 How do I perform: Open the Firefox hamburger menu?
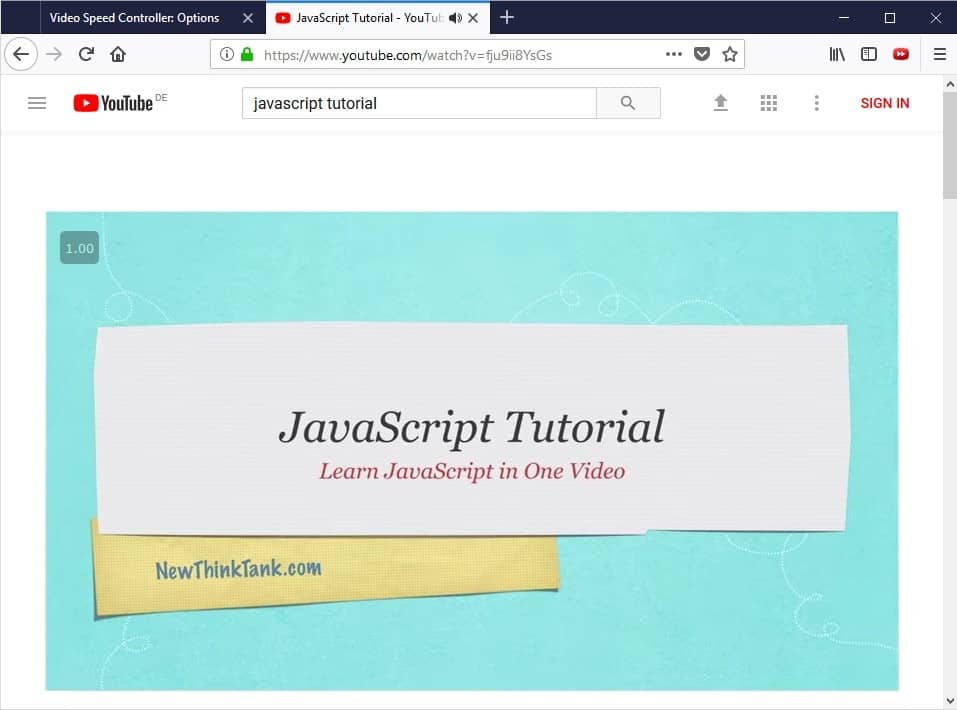[x=940, y=54]
